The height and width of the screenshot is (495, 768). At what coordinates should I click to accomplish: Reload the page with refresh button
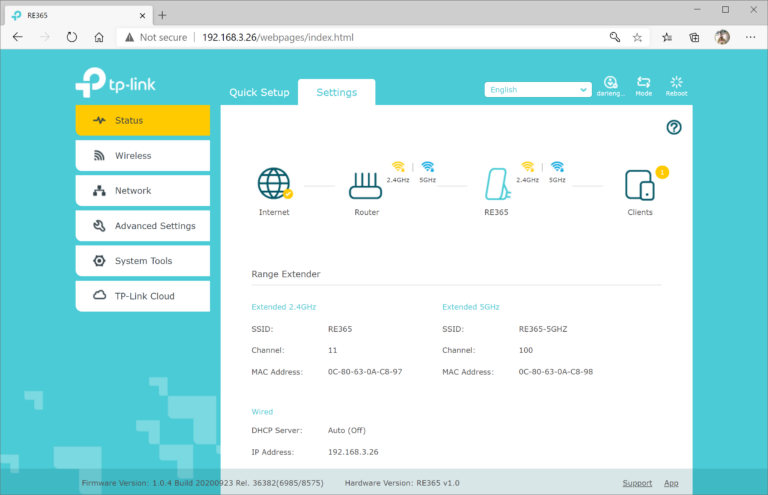[72, 37]
